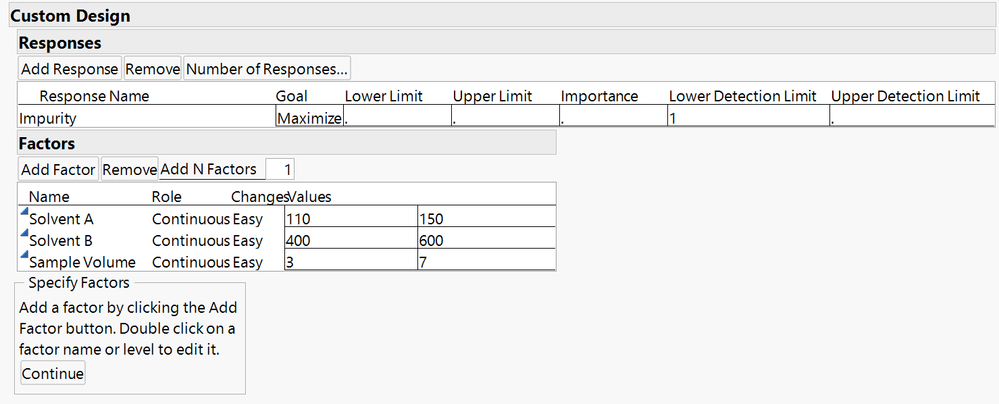Click Upper Detection Limit column header

point(905,96)
